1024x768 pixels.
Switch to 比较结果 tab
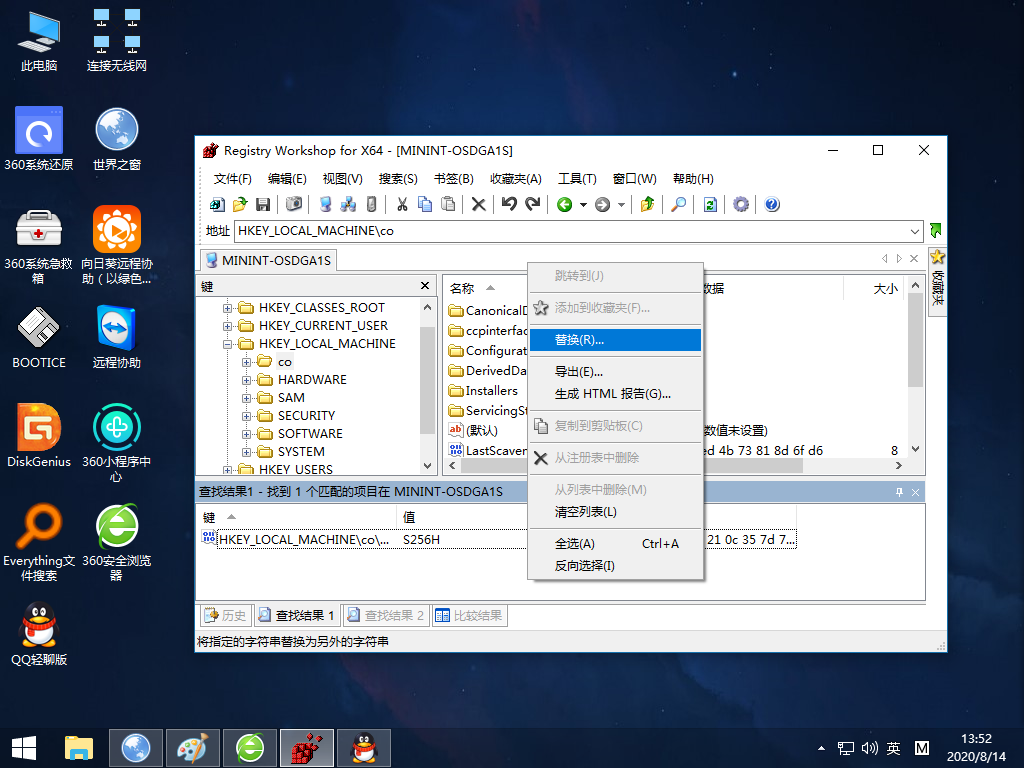tap(469, 615)
